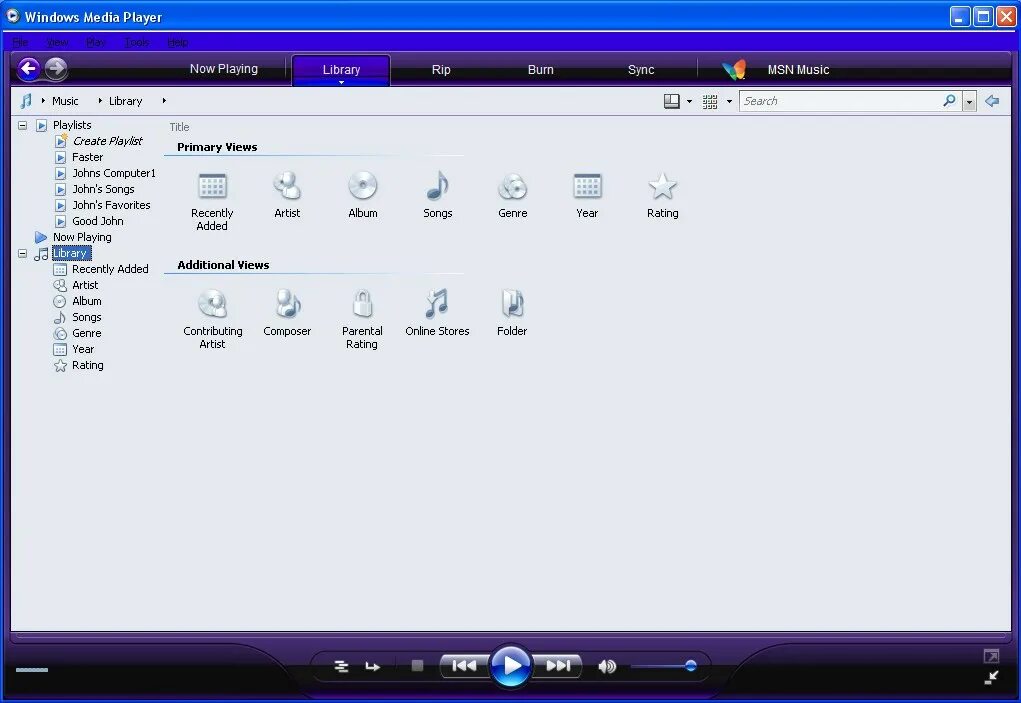Open the Genre view icon in Primary Views
This screenshot has height=703, width=1021.
coord(513,187)
